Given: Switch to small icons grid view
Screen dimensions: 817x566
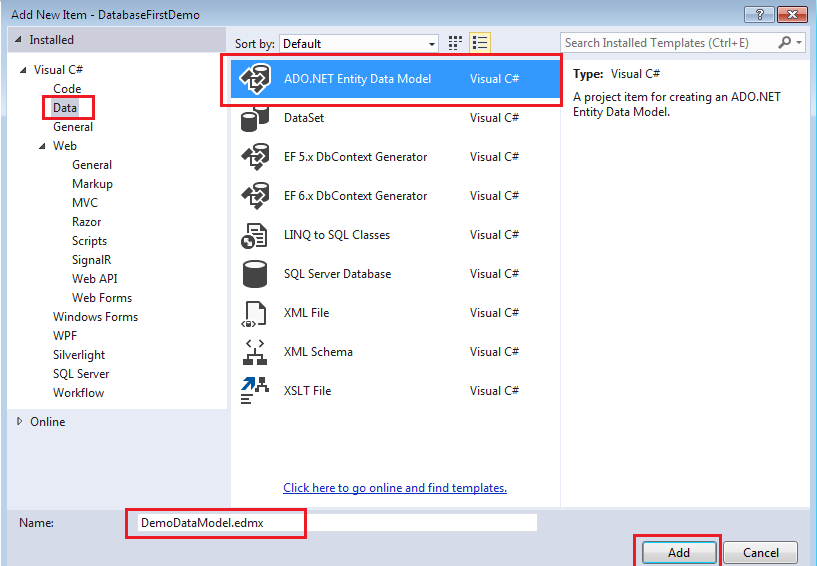Looking at the screenshot, I should pyautogui.click(x=455, y=43).
